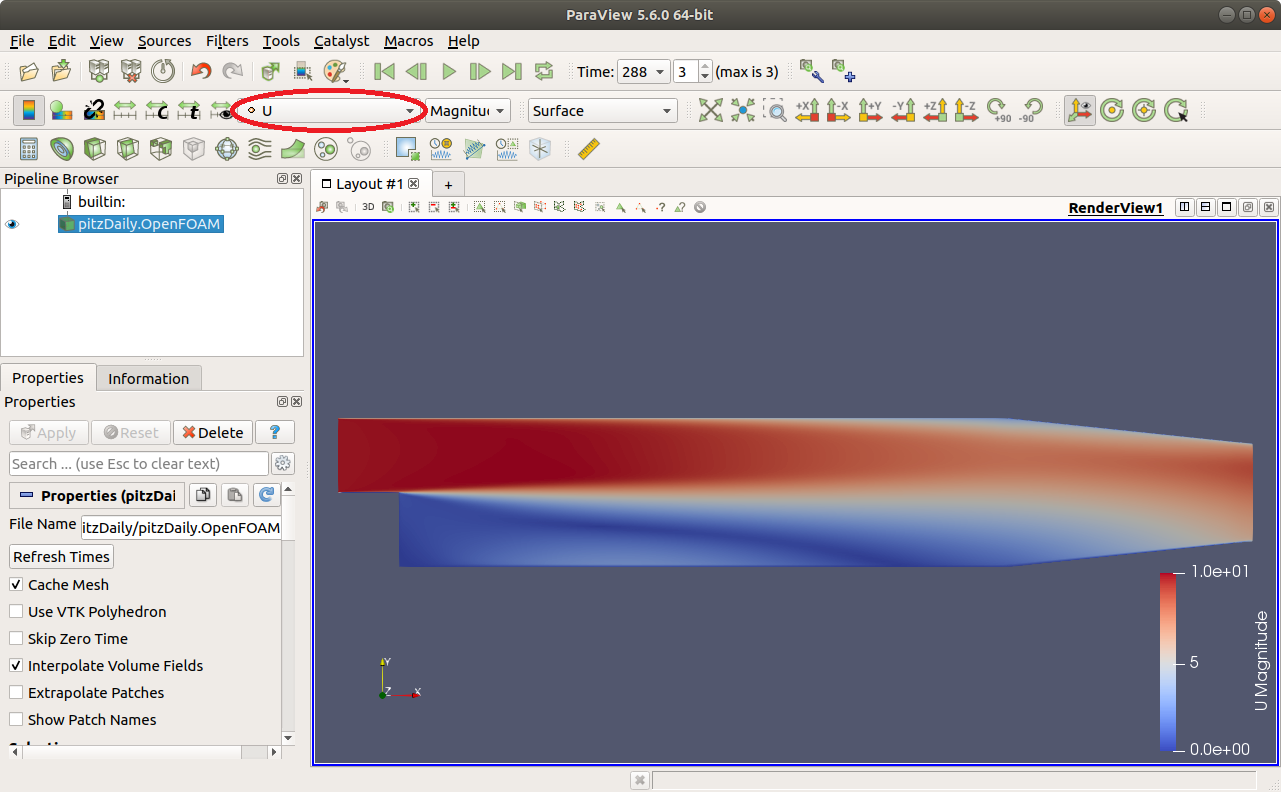Apply the Slice filter icon
This screenshot has width=1281, height=792.
[128, 149]
